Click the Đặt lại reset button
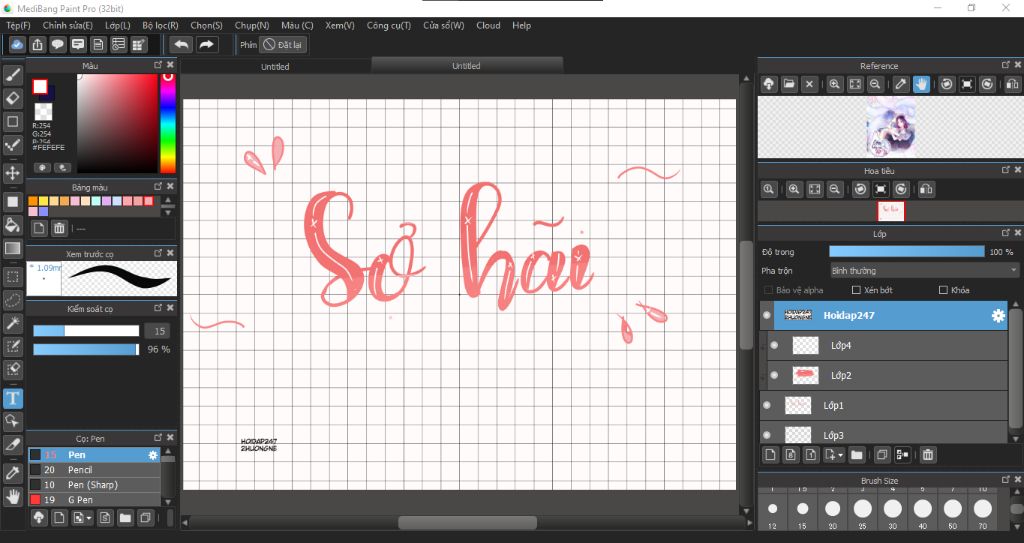The image size is (1024, 543). coord(283,45)
